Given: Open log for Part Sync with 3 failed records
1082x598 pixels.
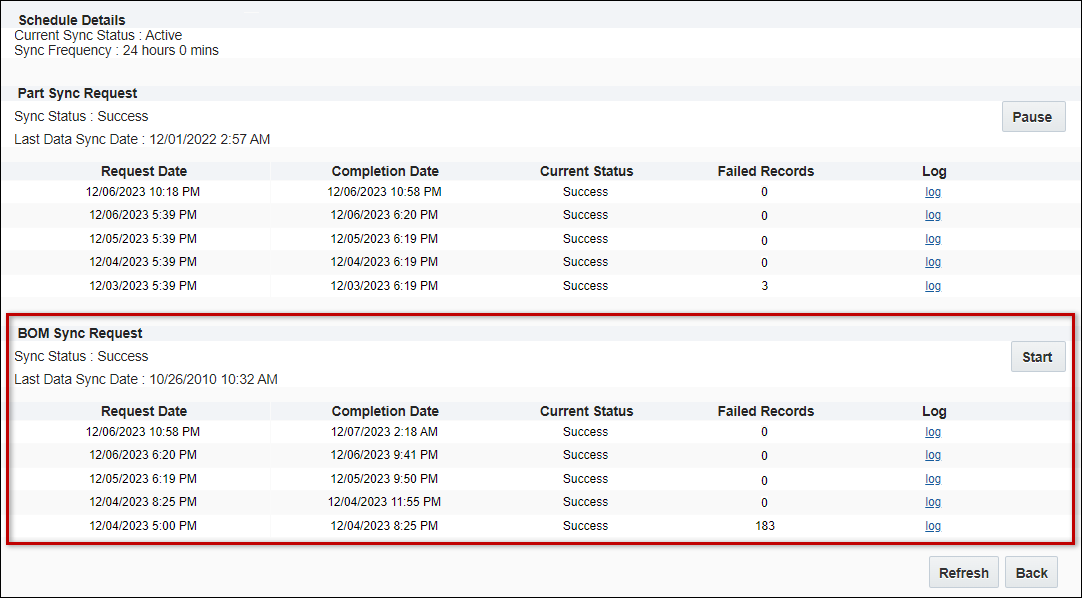Looking at the screenshot, I should coord(933,286).
